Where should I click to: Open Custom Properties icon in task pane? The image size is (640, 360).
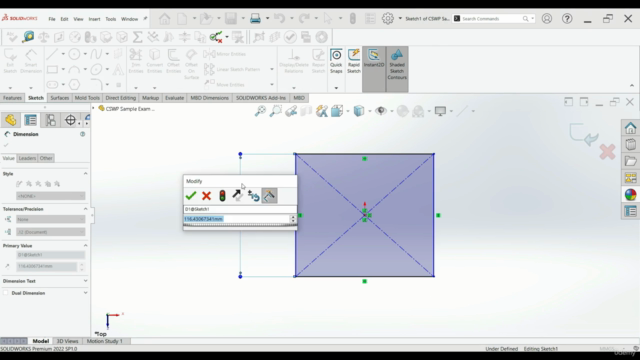tap(630, 211)
